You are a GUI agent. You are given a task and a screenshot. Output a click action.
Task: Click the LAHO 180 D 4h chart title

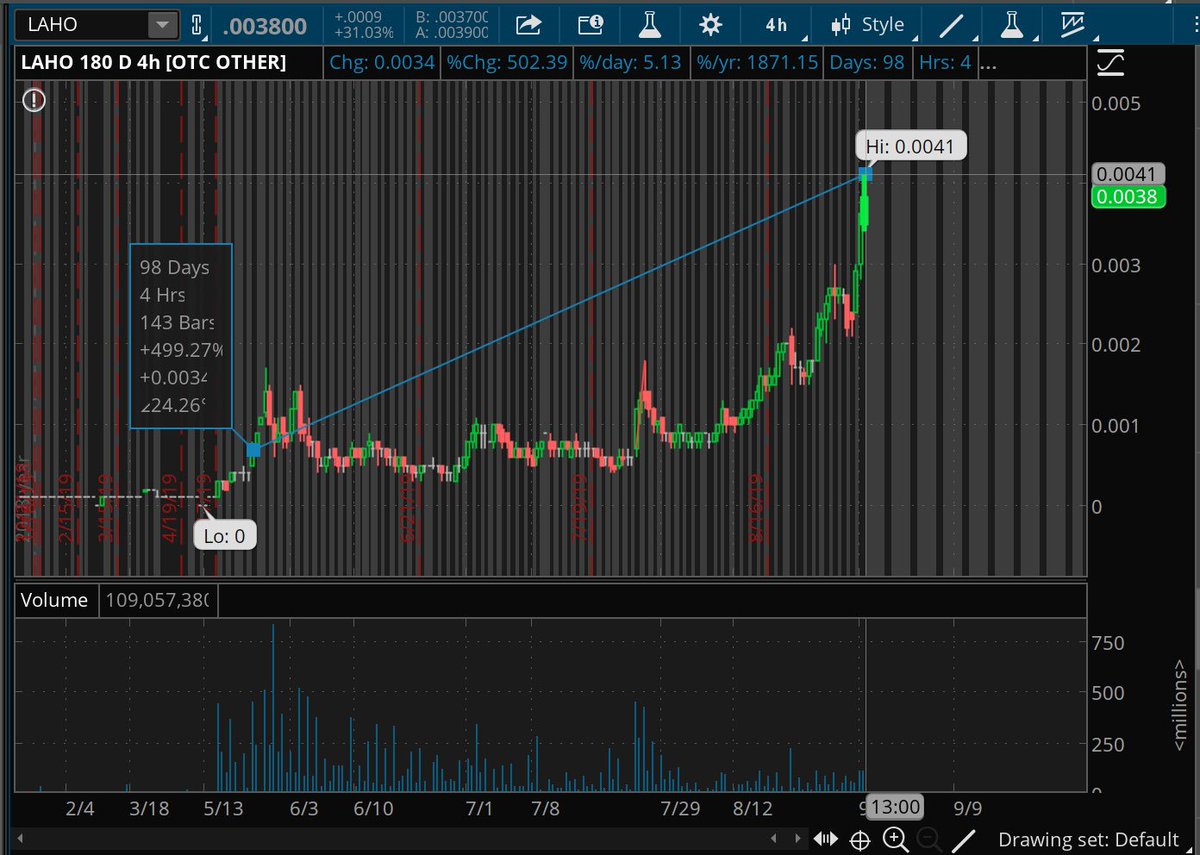click(155, 63)
